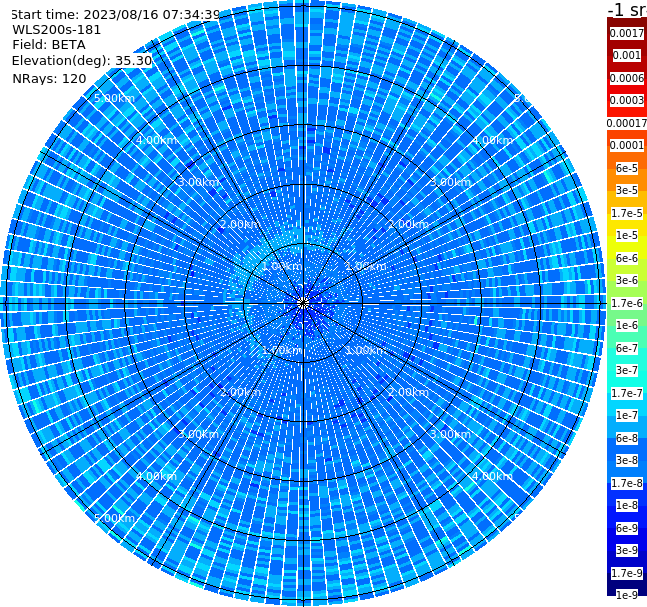Image resolution: width=647 pixels, height=607 pixels.
Task: Click the 1e-5 yellow colorbar label
Action: coord(627,235)
